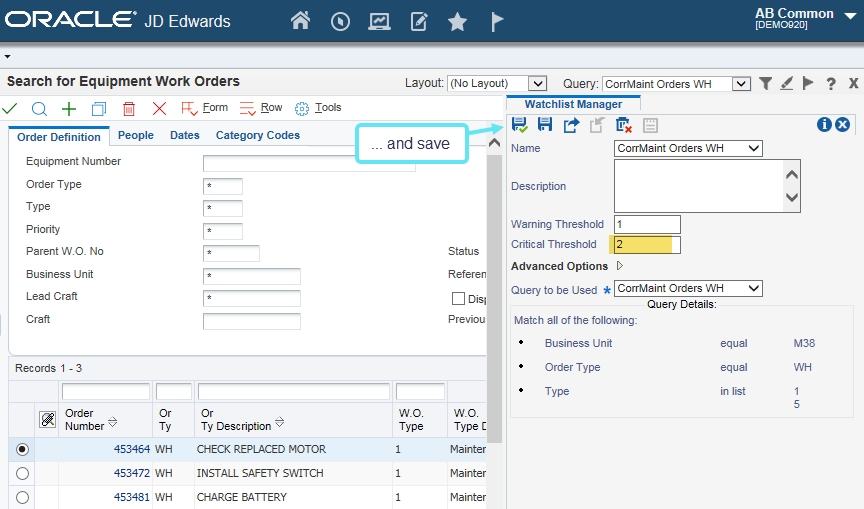Open order number 453464 link
The image size is (864, 509).
coord(132,450)
